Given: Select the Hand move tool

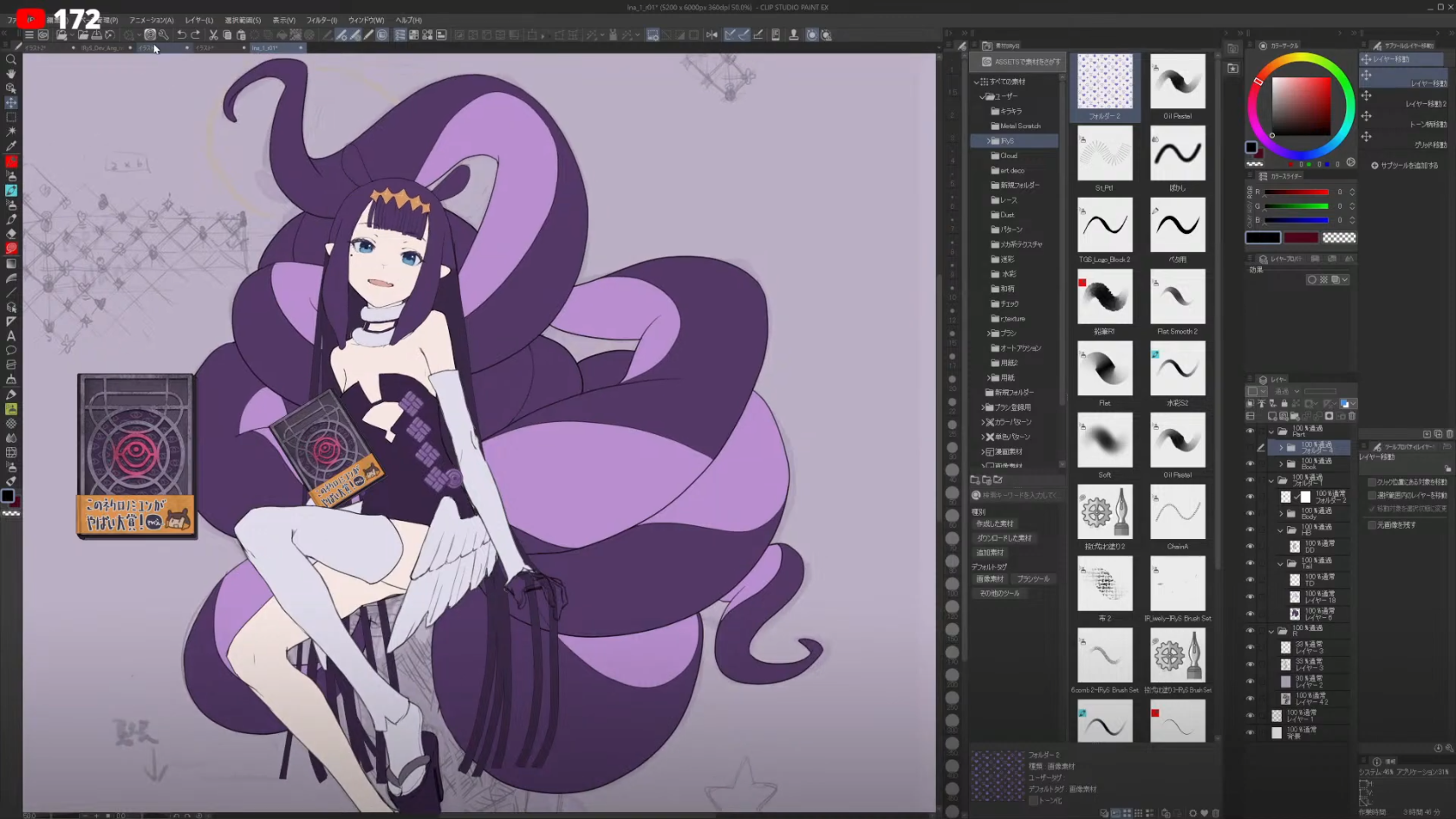Looking at the screenshot, I should click(11, 74).
